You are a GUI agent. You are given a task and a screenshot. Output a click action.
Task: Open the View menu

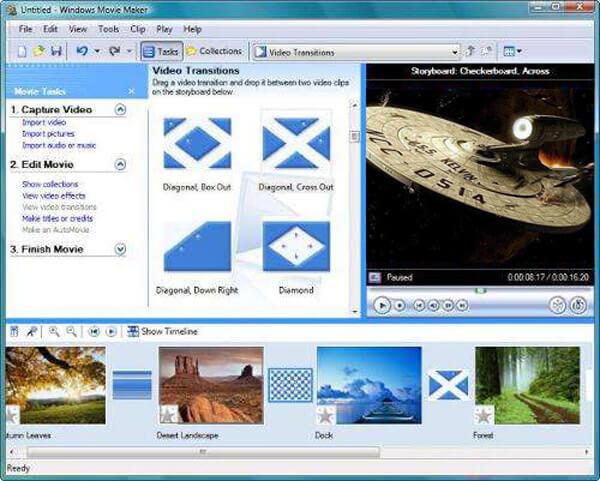point(78,29)
